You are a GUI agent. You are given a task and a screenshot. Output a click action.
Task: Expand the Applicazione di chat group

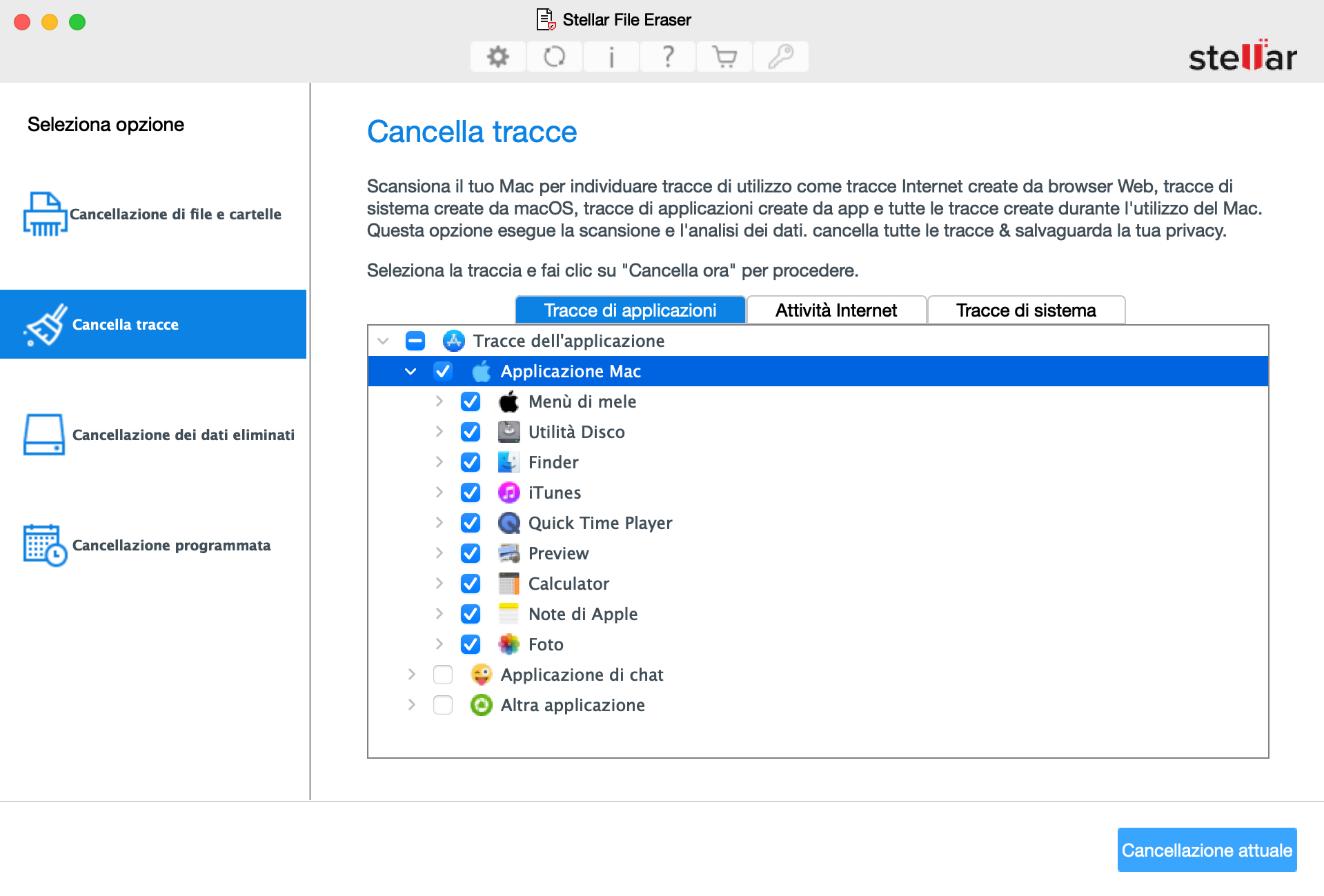click(x=411, y=674)
